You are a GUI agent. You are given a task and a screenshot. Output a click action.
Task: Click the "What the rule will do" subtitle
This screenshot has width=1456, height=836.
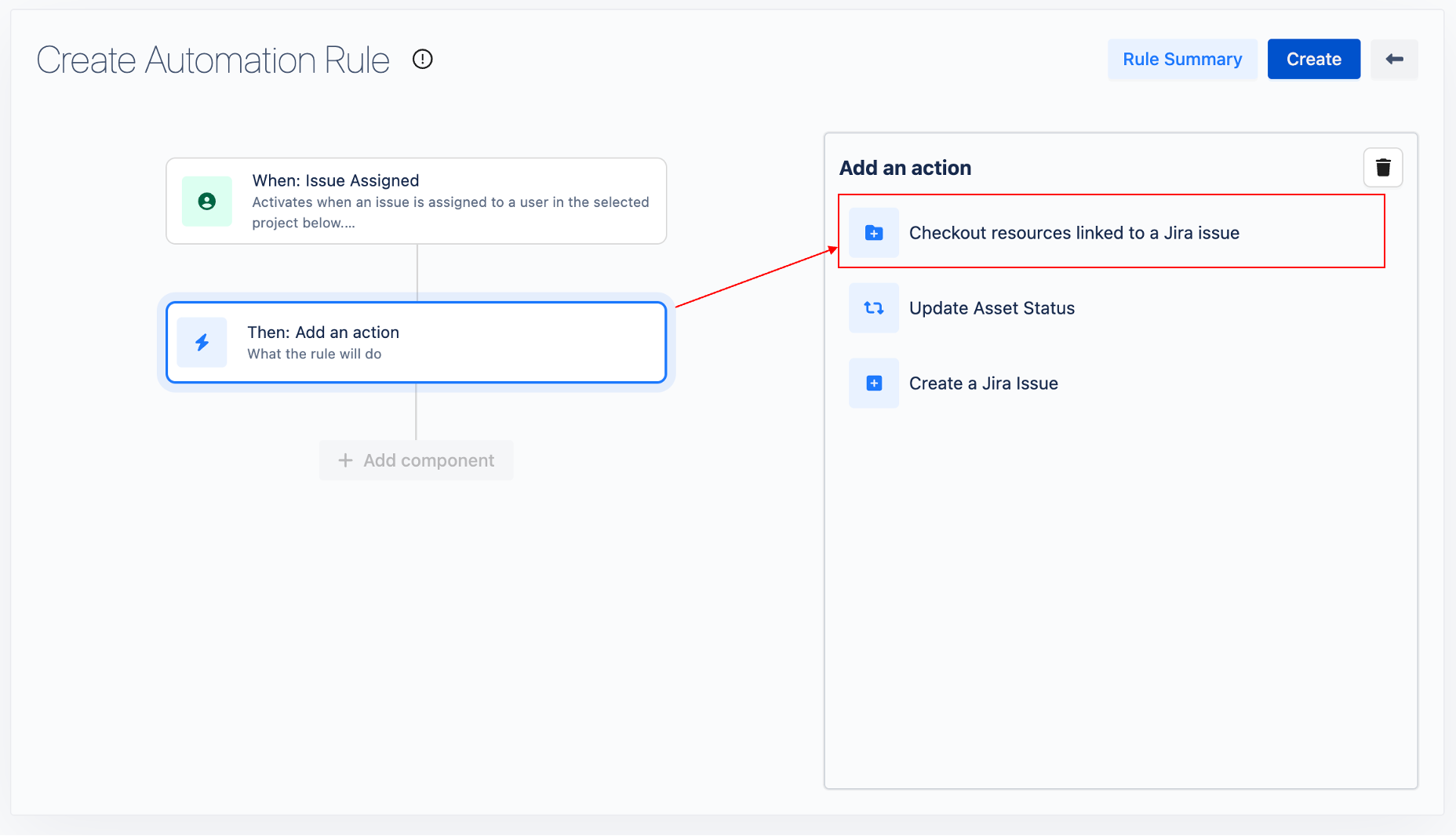point(314,354)
